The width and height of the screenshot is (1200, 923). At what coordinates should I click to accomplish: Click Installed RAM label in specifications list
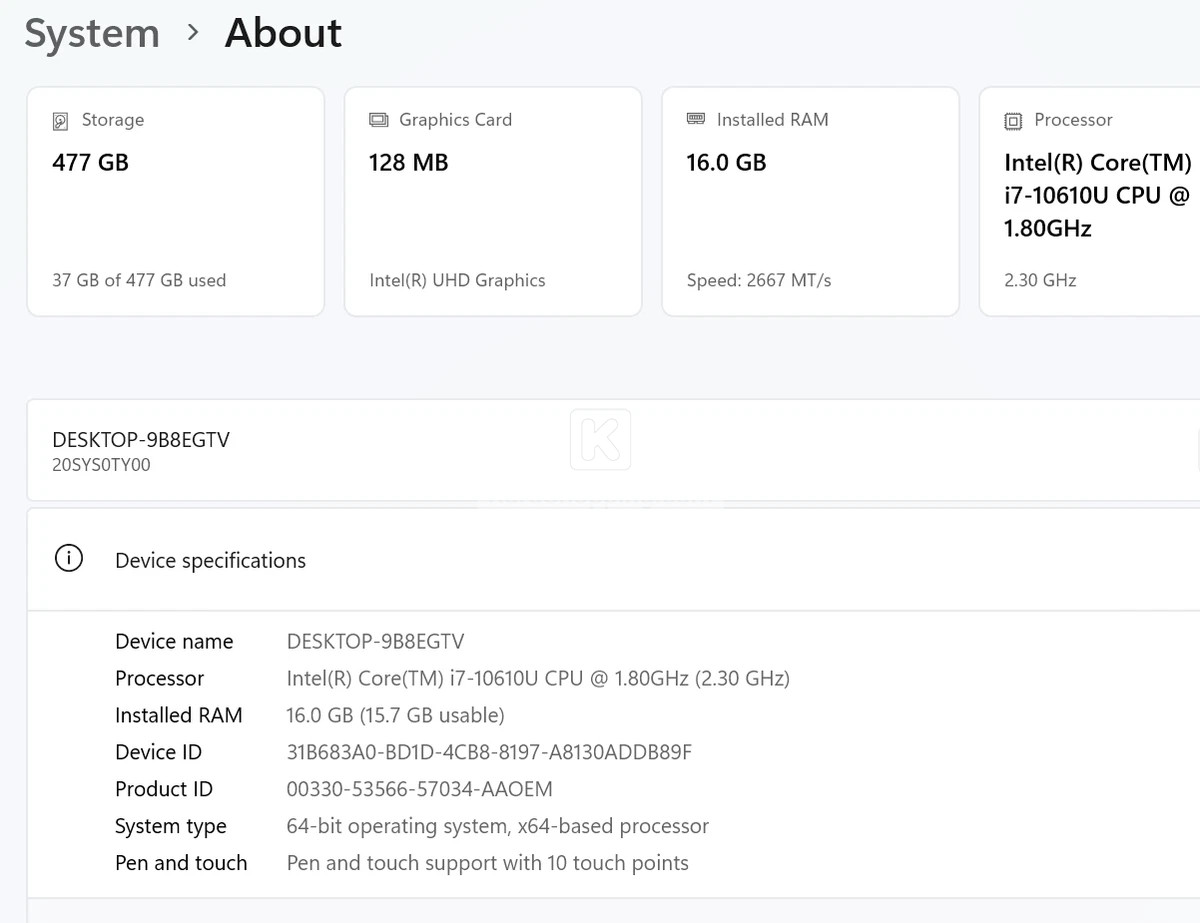[x=179, y=716]
